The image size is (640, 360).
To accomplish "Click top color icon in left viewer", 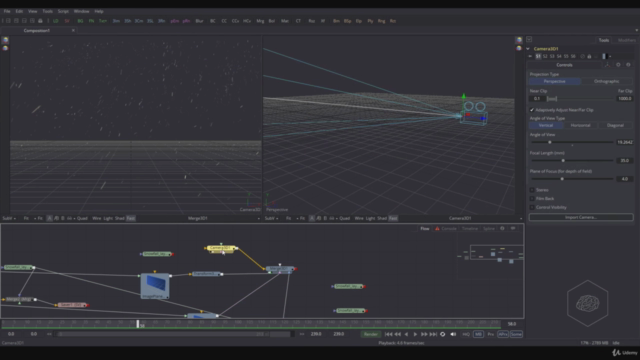I will [5, 40].
